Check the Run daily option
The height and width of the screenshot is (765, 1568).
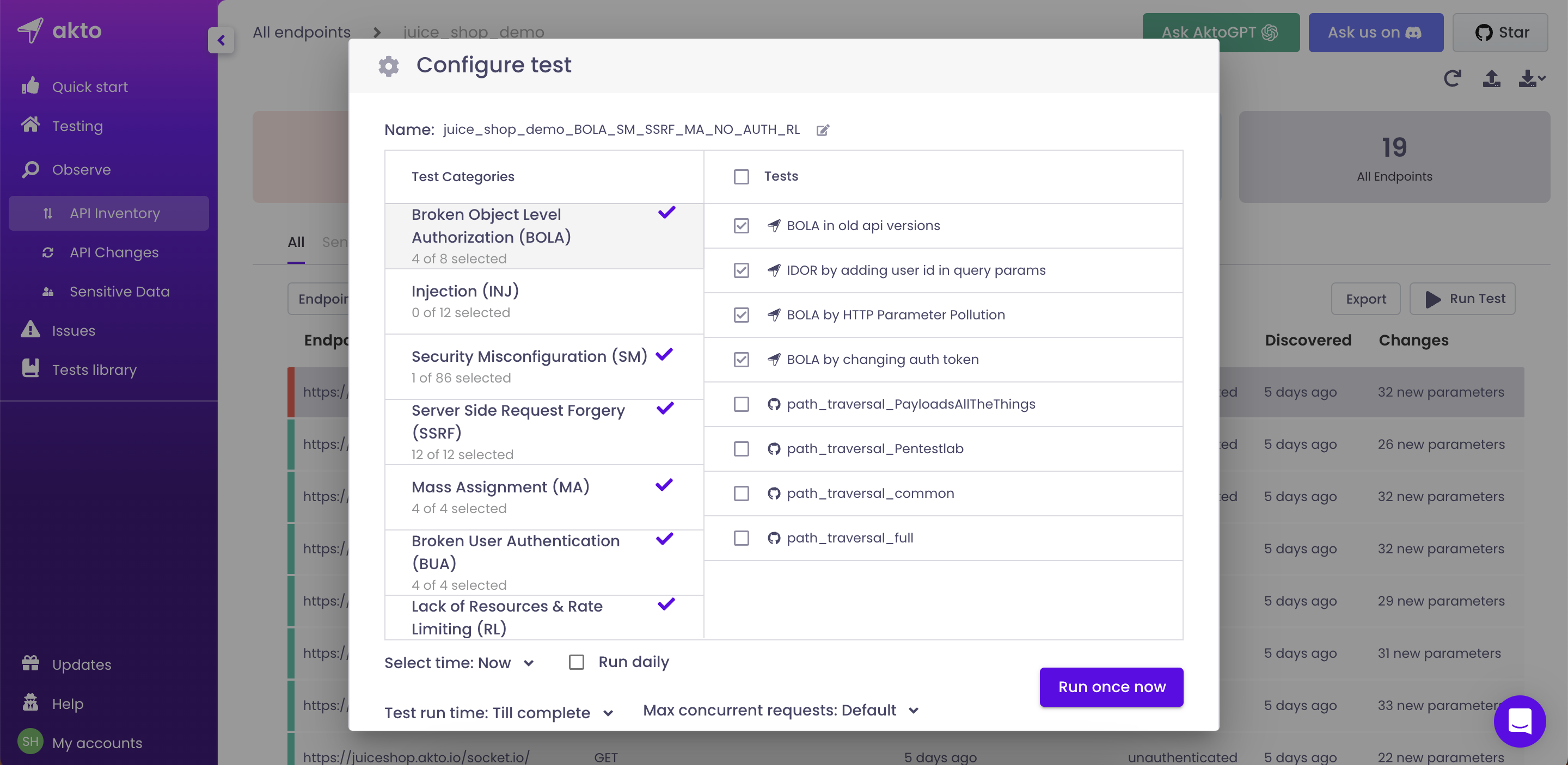576,662
